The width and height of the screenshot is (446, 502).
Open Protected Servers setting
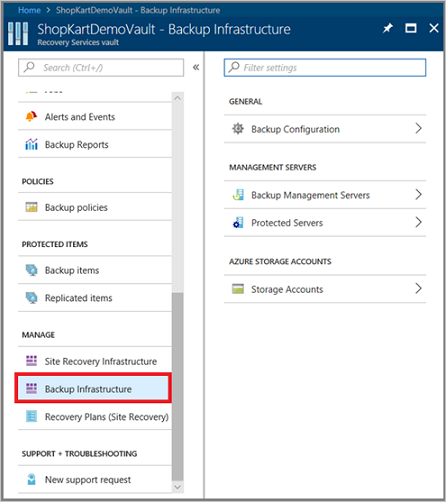(325, 222)
